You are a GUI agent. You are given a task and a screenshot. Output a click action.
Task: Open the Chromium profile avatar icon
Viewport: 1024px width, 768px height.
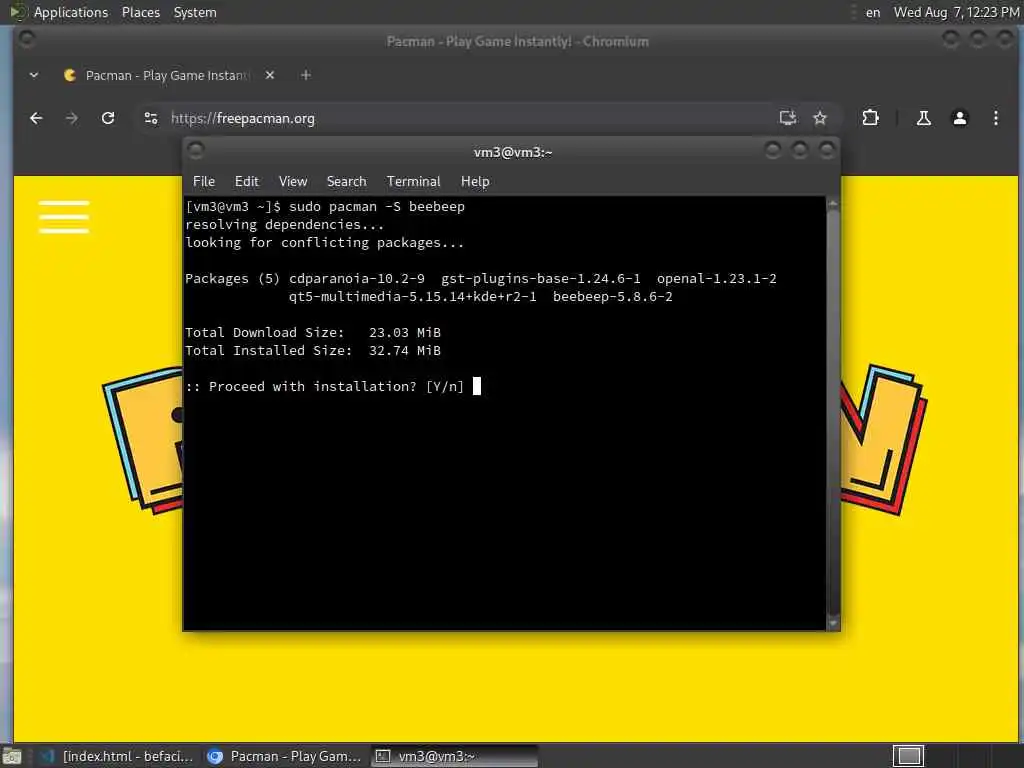[959, 118]
